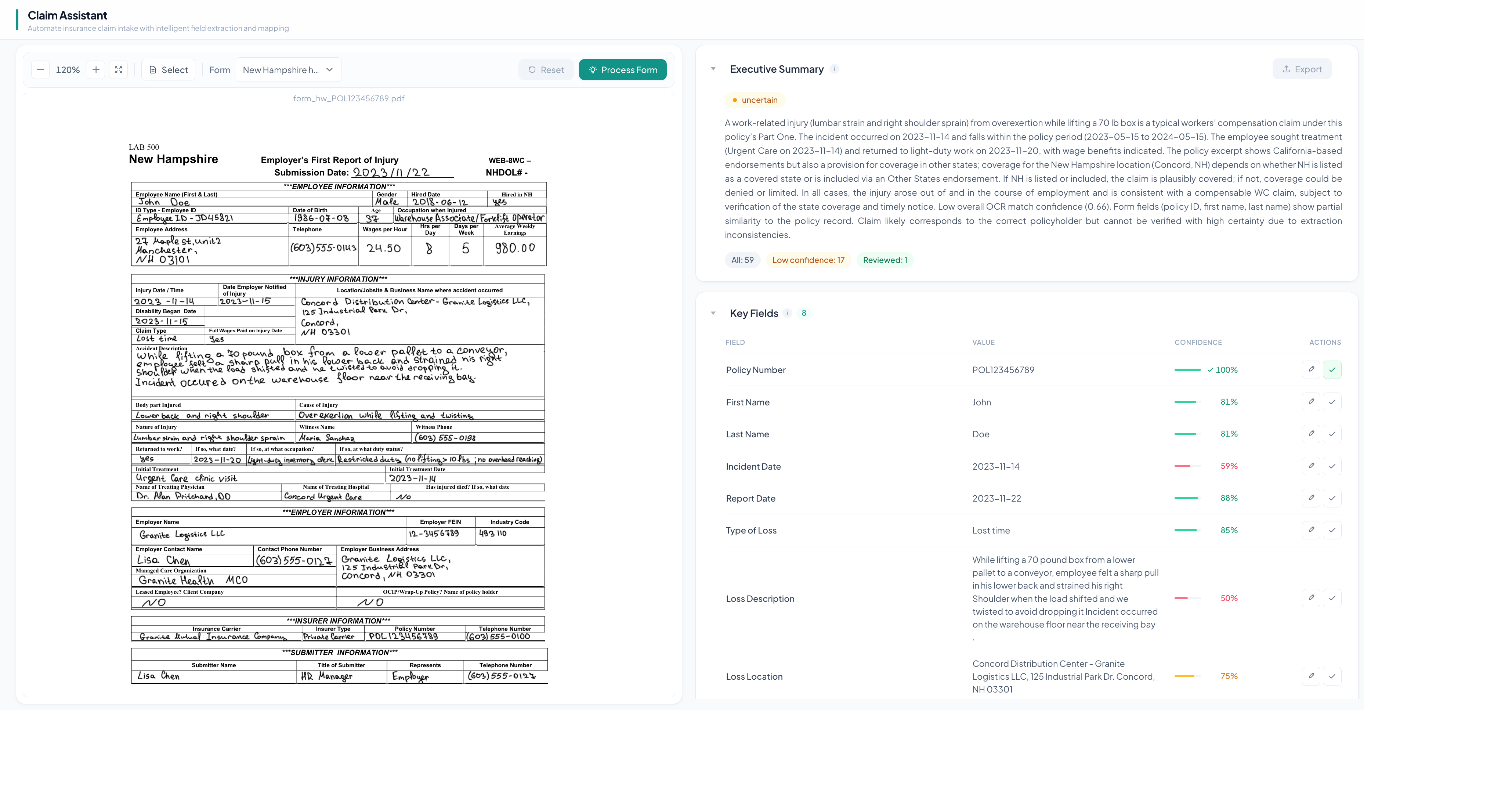
Task: Edit the Policy Number field with pencil icon
Action: click(x=1311, y=369)
